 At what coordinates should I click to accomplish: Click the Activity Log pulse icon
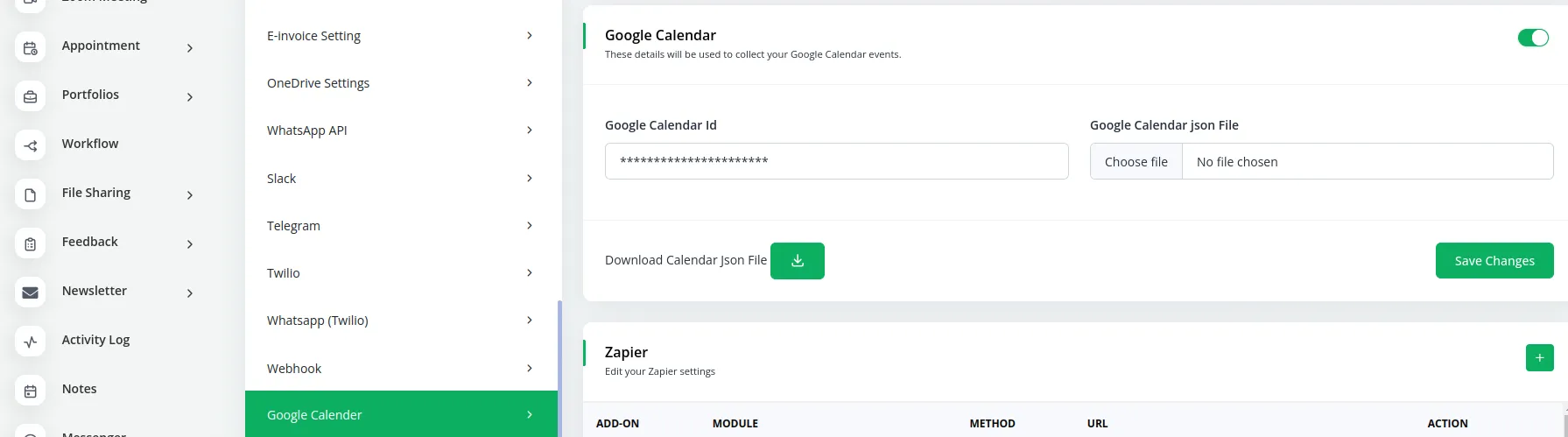pyautogui.click(x=31, y=342)
